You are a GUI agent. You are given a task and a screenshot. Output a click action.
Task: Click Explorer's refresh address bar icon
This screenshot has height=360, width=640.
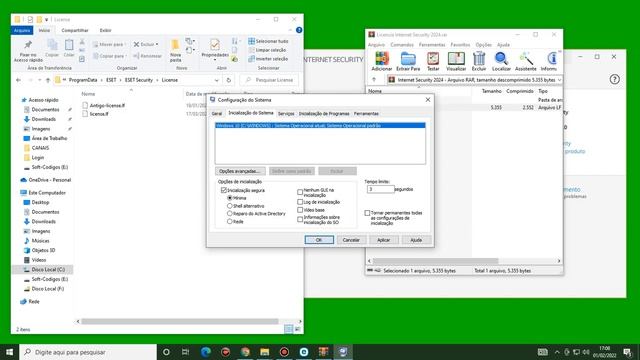tap(229, 80)
